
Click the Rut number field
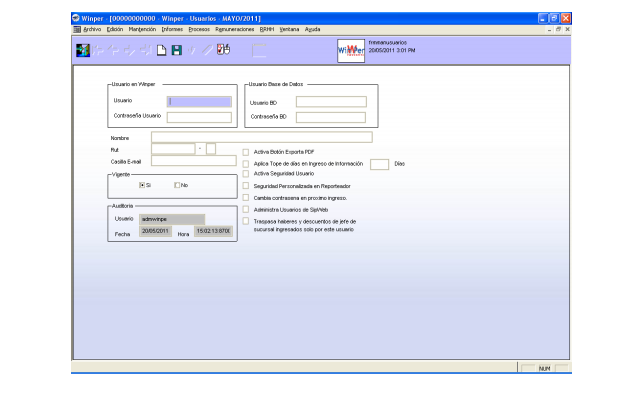pyautogui.click(x=173, y=149)
